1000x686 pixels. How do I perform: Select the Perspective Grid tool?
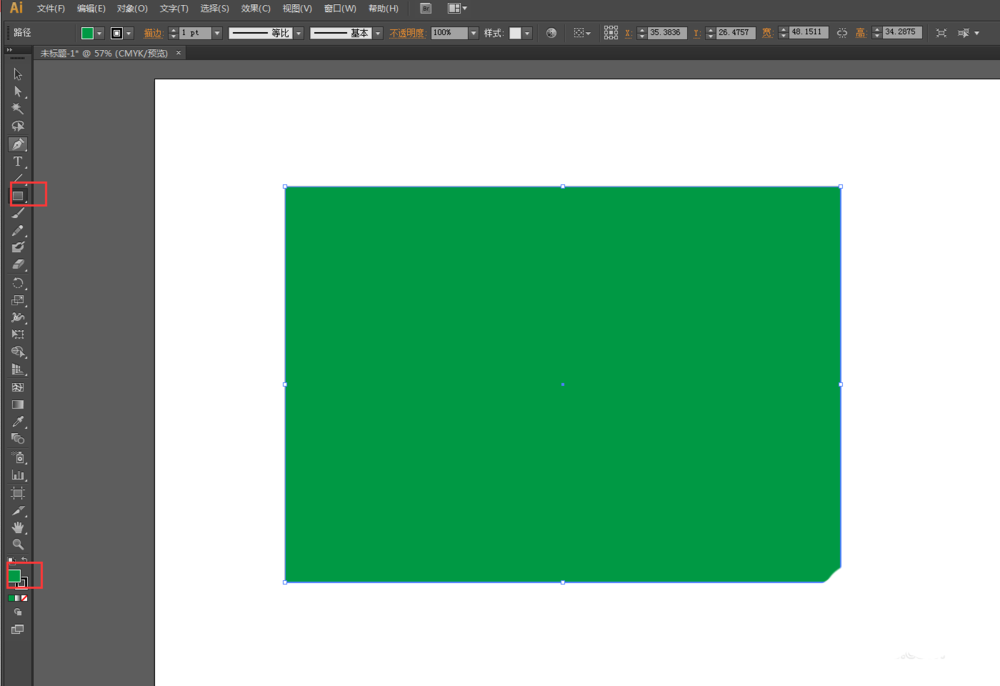(17, 369)
